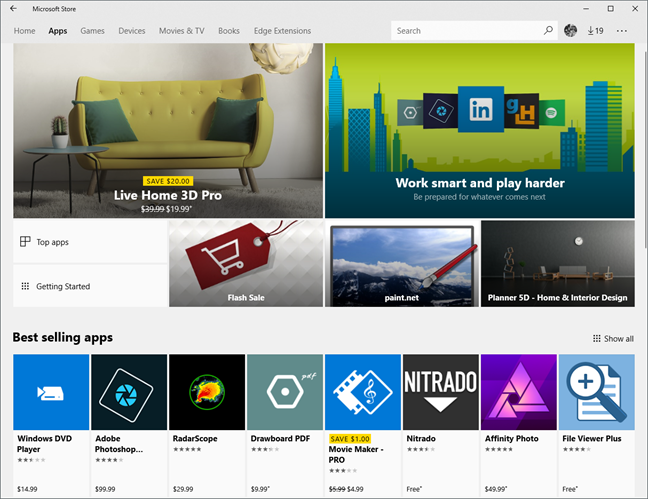Click the RadarScope app name
The width and height of the screenshot is (648, 499).
195,439
